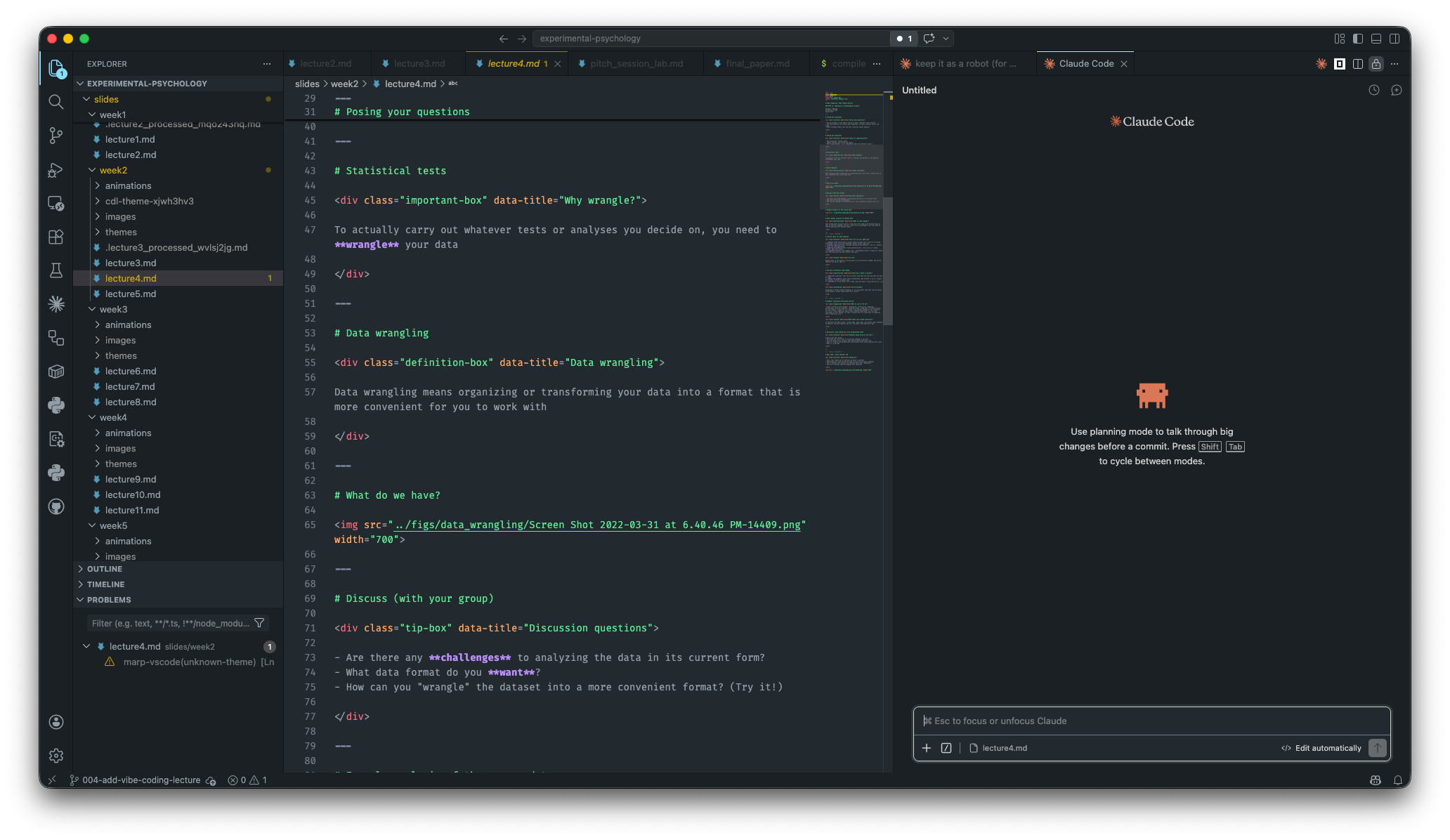Toggle primary side bar layout button
The image size is (1450, 840).
coord(1358,39)
